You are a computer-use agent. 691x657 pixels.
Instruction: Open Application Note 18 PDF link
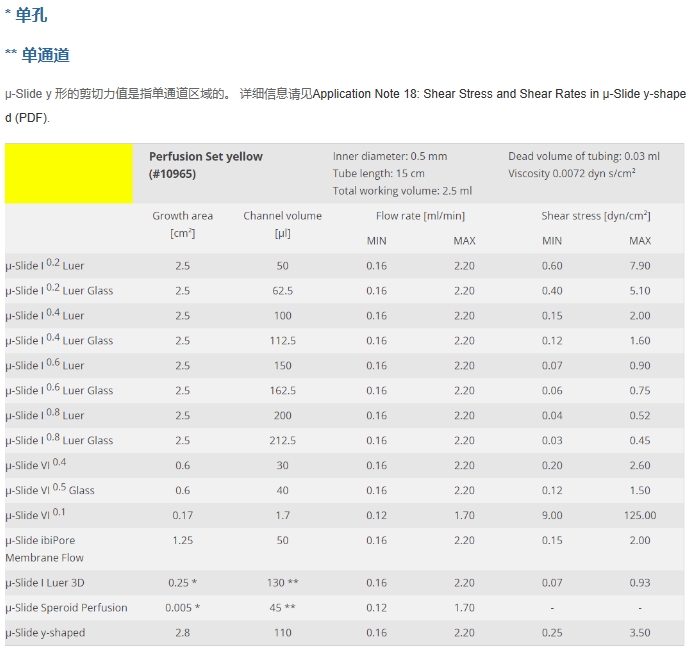[x=346, y=106]
